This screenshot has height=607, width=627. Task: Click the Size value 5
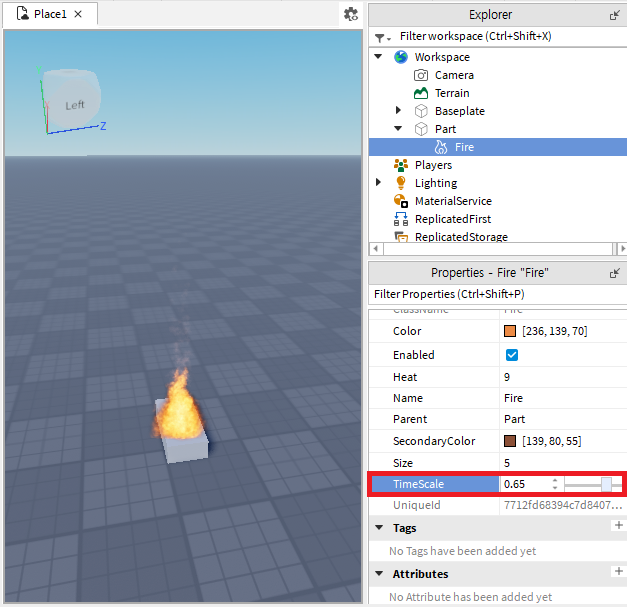(x=507, y=463)
